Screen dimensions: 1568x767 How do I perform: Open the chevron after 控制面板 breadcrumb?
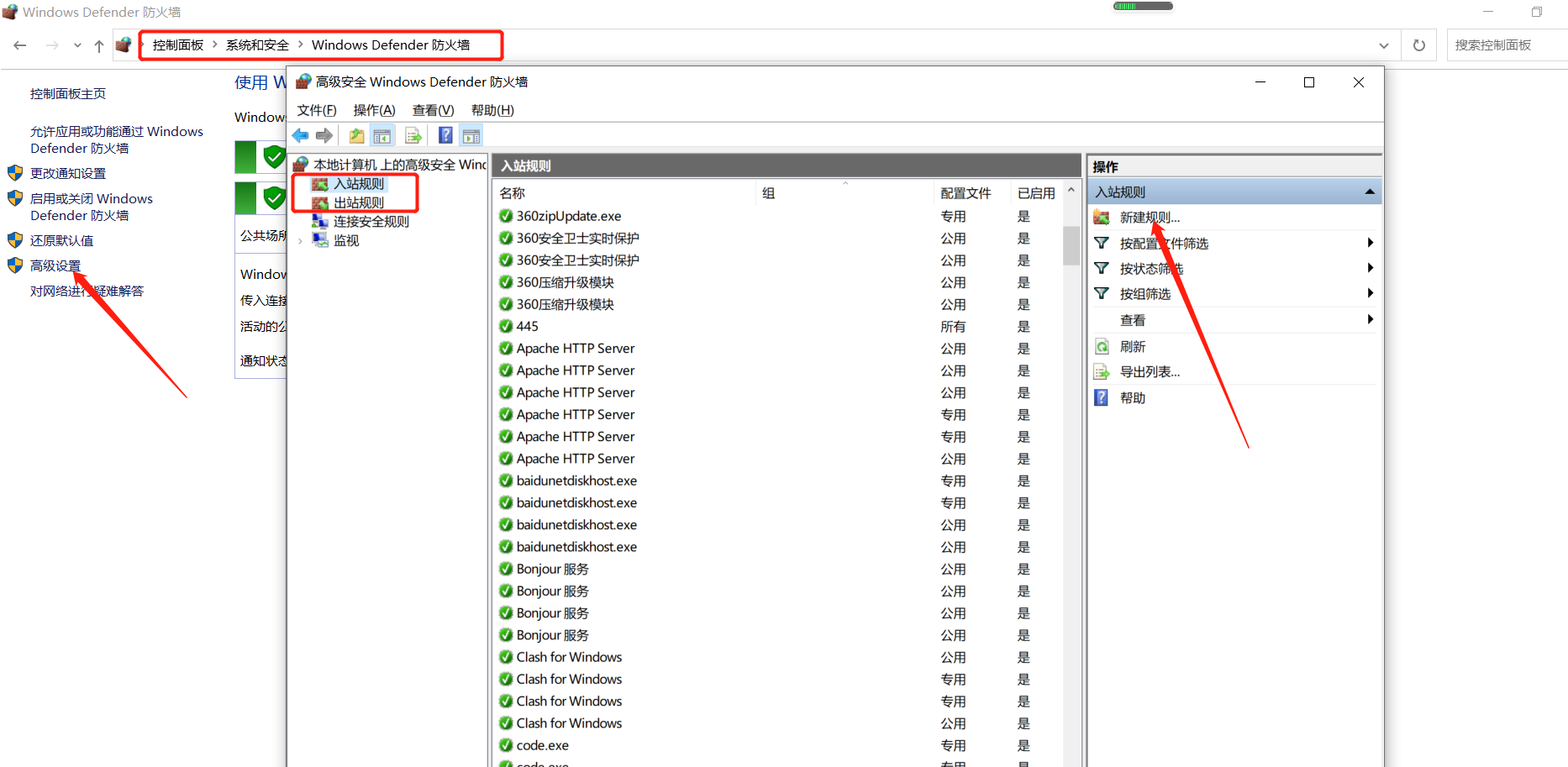[215, 45]
